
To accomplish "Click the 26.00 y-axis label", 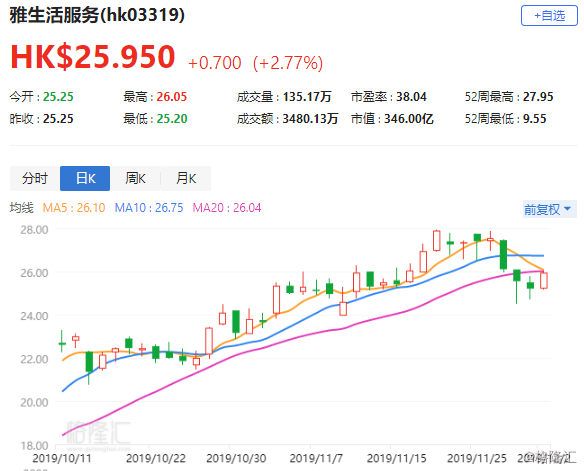I will 34,273.
